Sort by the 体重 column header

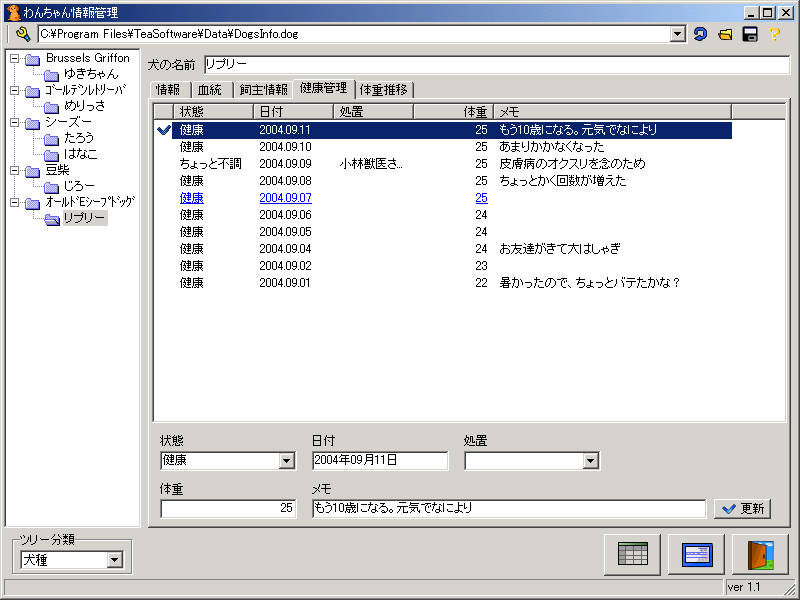(453, 111)
